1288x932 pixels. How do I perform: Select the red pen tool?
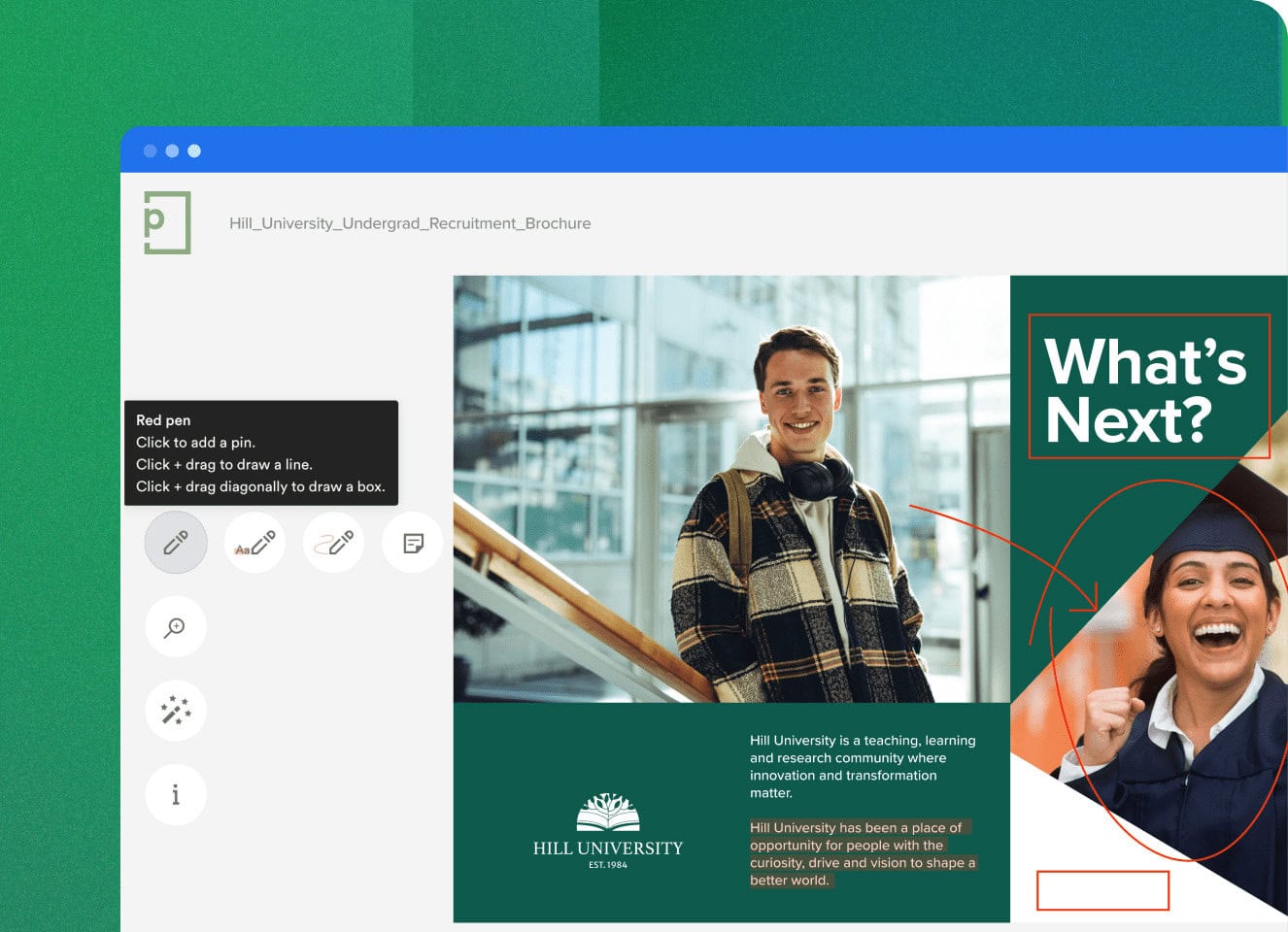click(x=175, y=542)
